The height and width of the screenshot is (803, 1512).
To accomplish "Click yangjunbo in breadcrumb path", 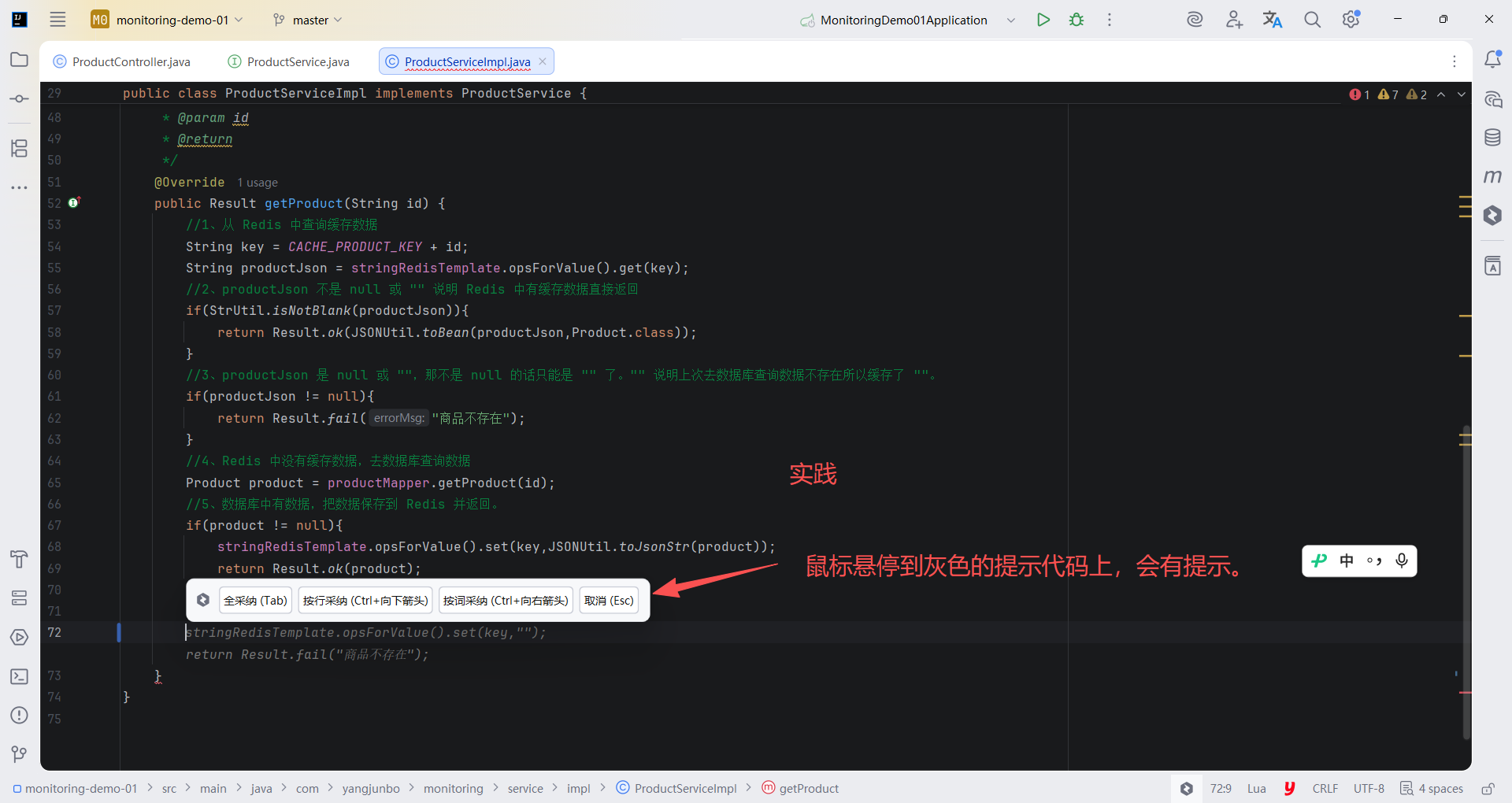I will [x=371, y=788].
